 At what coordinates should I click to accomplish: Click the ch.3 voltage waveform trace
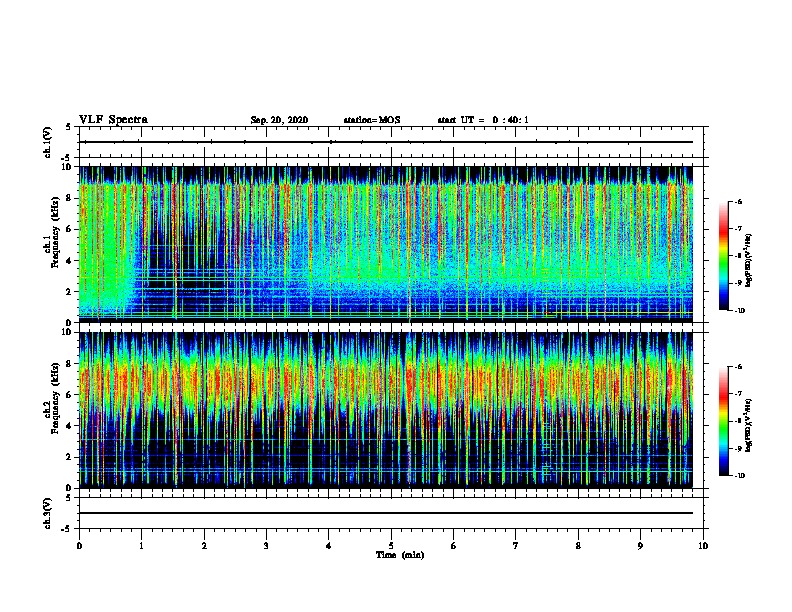[386, 513]
